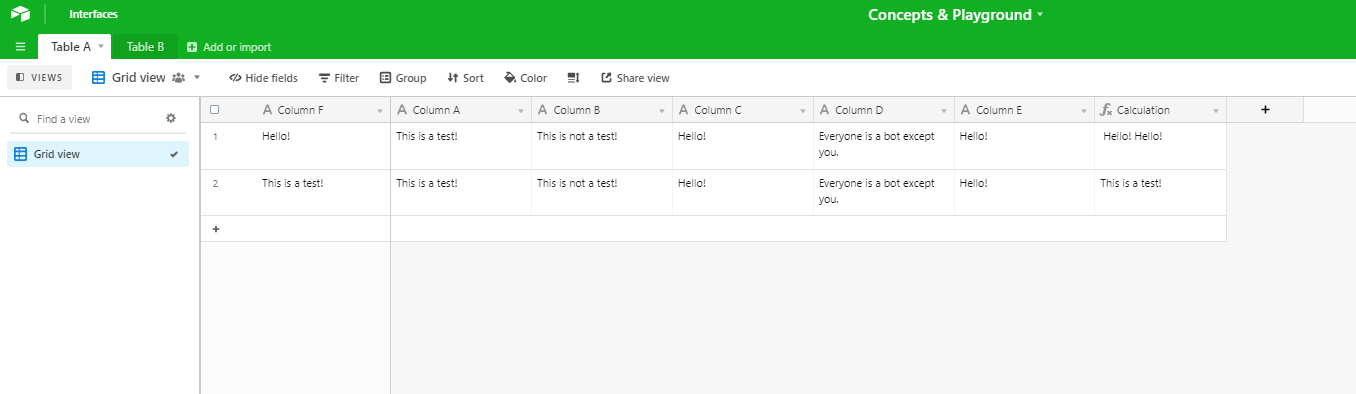Select row 1 Column D cell "Everyone is a bot"
Image resolution: width=1356 pixels, height=394 pixels.
pos(884,146)
